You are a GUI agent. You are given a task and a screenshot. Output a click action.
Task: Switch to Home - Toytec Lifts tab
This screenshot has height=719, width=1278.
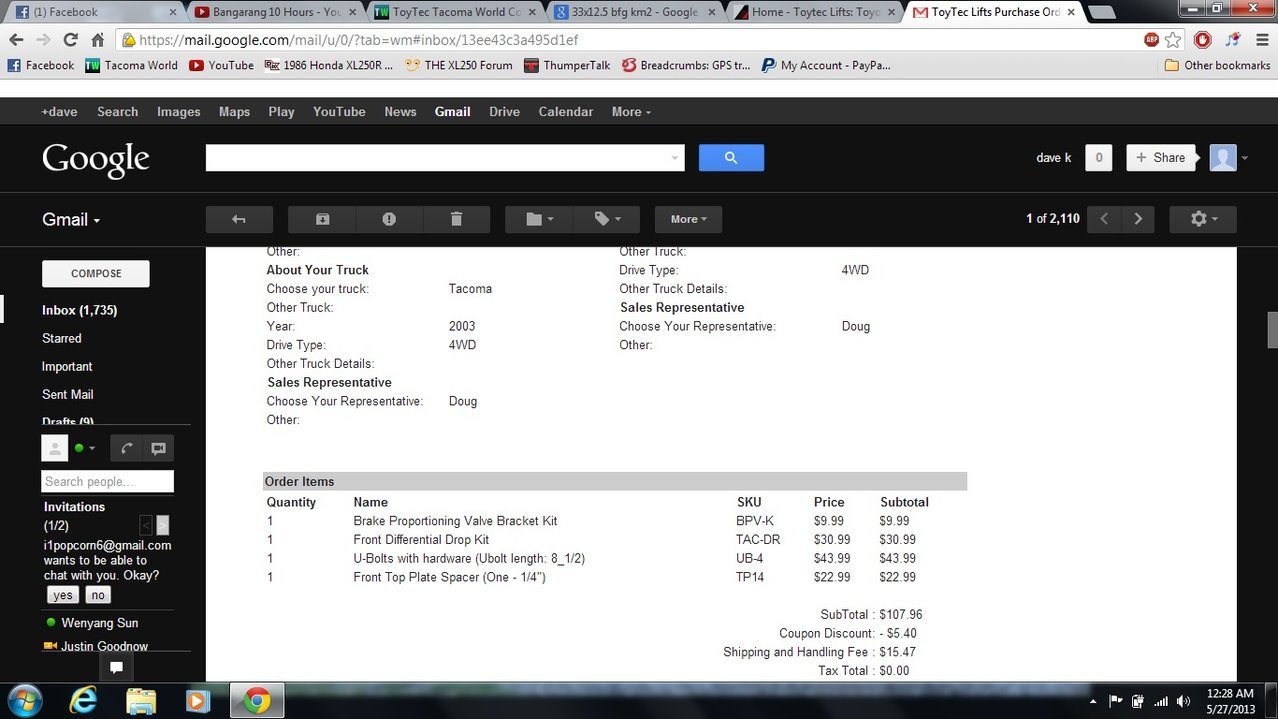[815, 12]
